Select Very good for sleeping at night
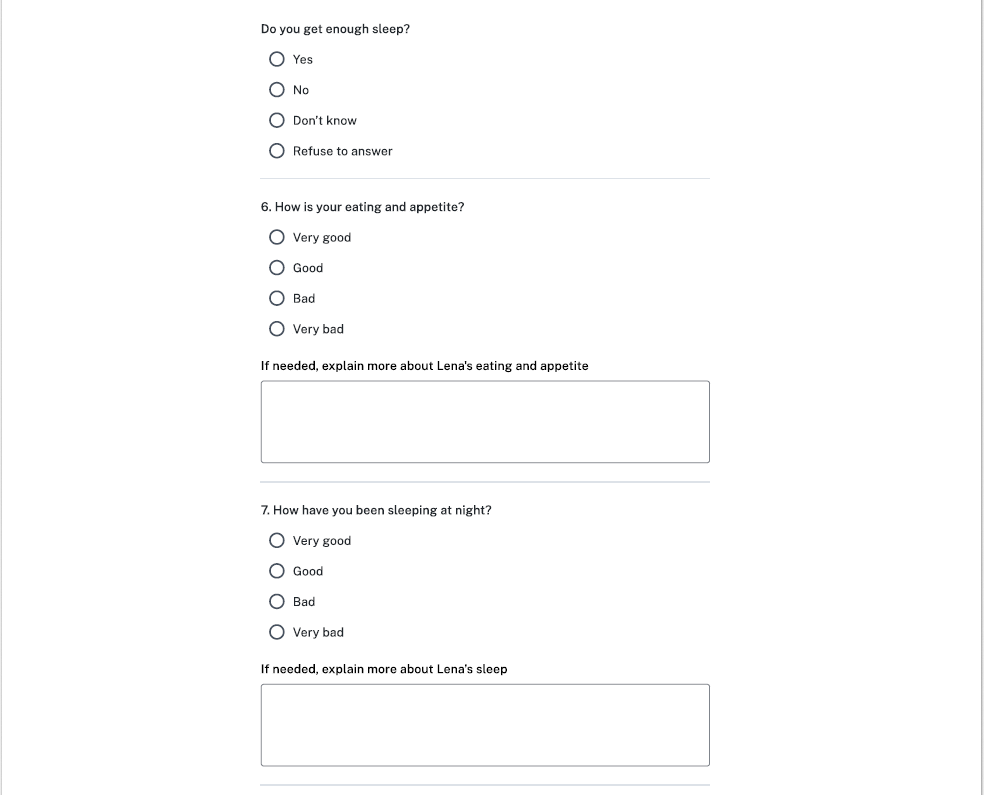The image size is (984, 795). pos(277,541)
